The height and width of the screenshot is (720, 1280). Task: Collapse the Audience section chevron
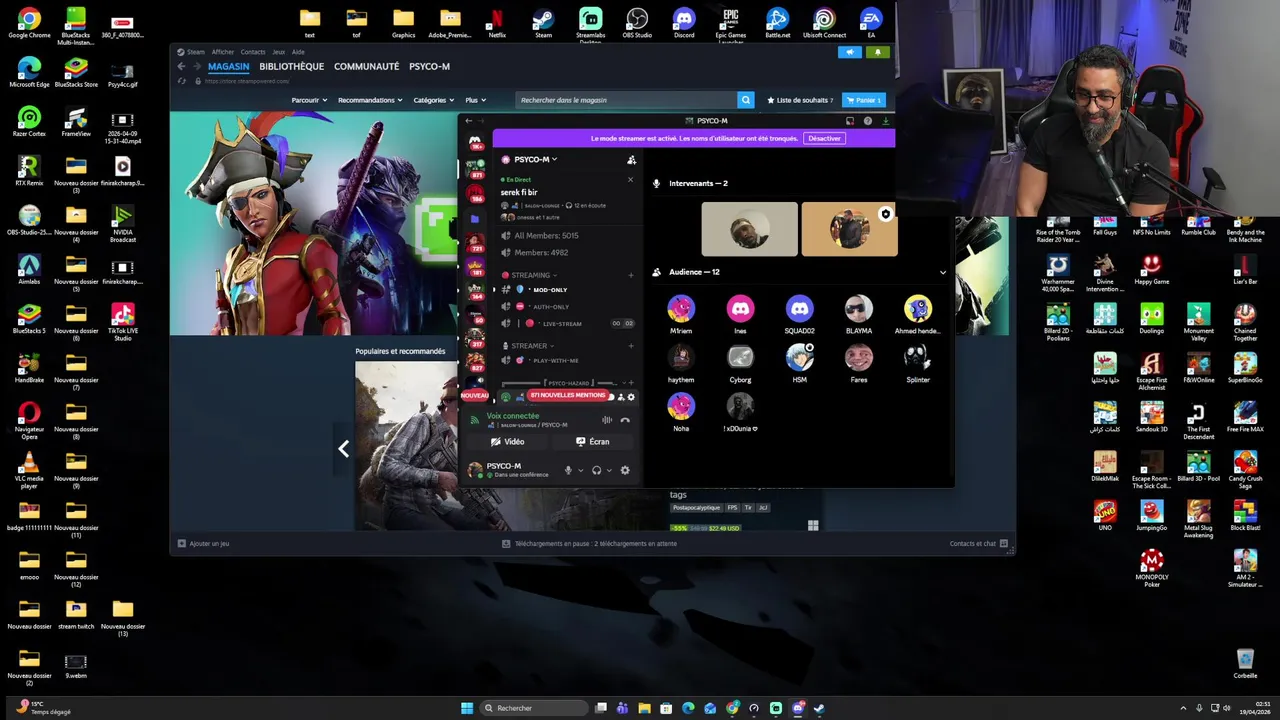click(x=942, y=272)
